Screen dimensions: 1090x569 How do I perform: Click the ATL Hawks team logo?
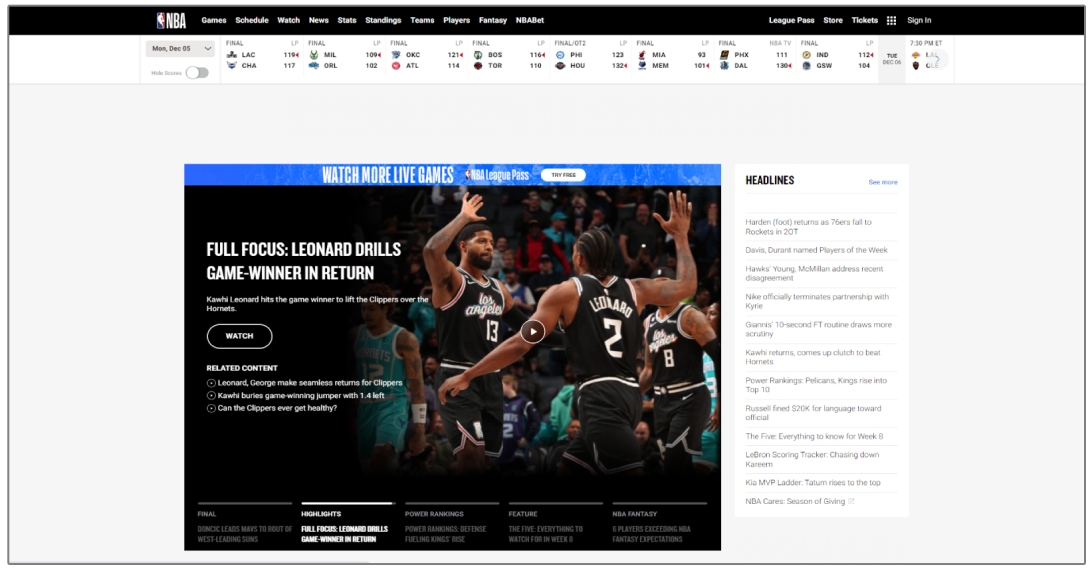coord(396,65)
